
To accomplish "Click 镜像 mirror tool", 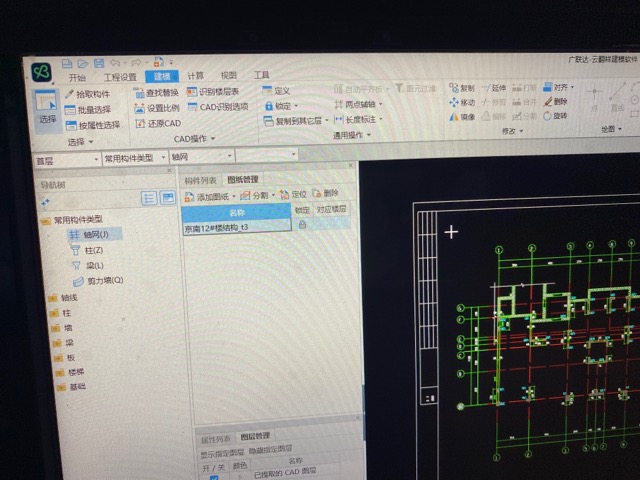I will click(x=462, y=117).
